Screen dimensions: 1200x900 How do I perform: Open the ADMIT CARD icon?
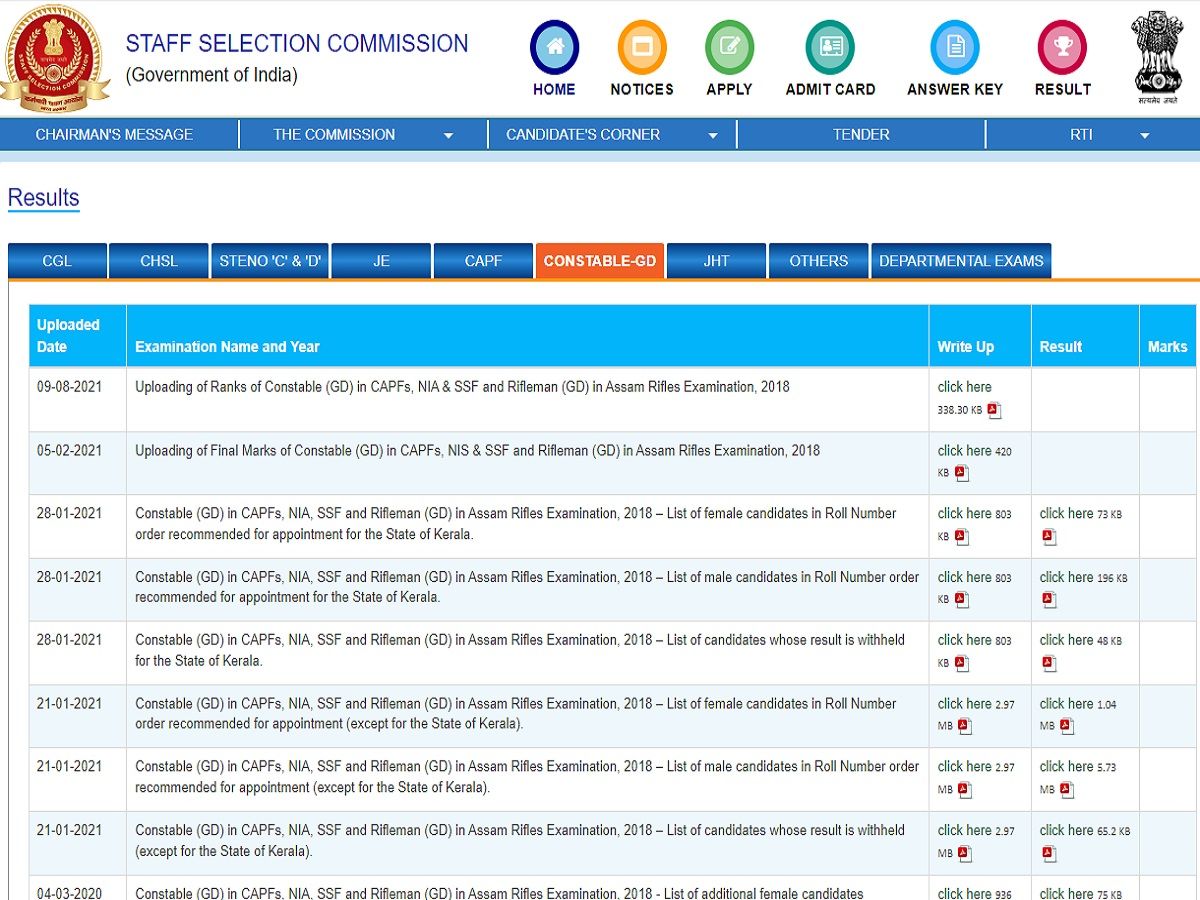[x=830, y=47]
